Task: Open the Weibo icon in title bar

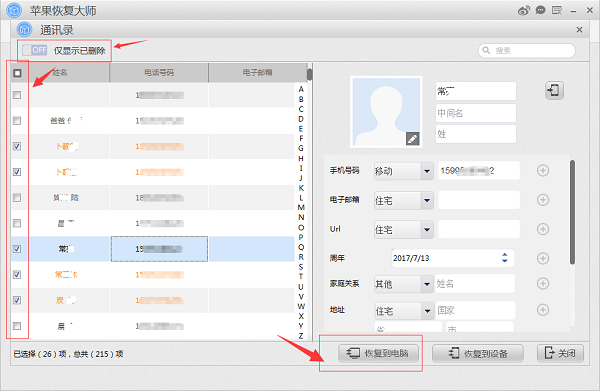Action: [523, 10]
